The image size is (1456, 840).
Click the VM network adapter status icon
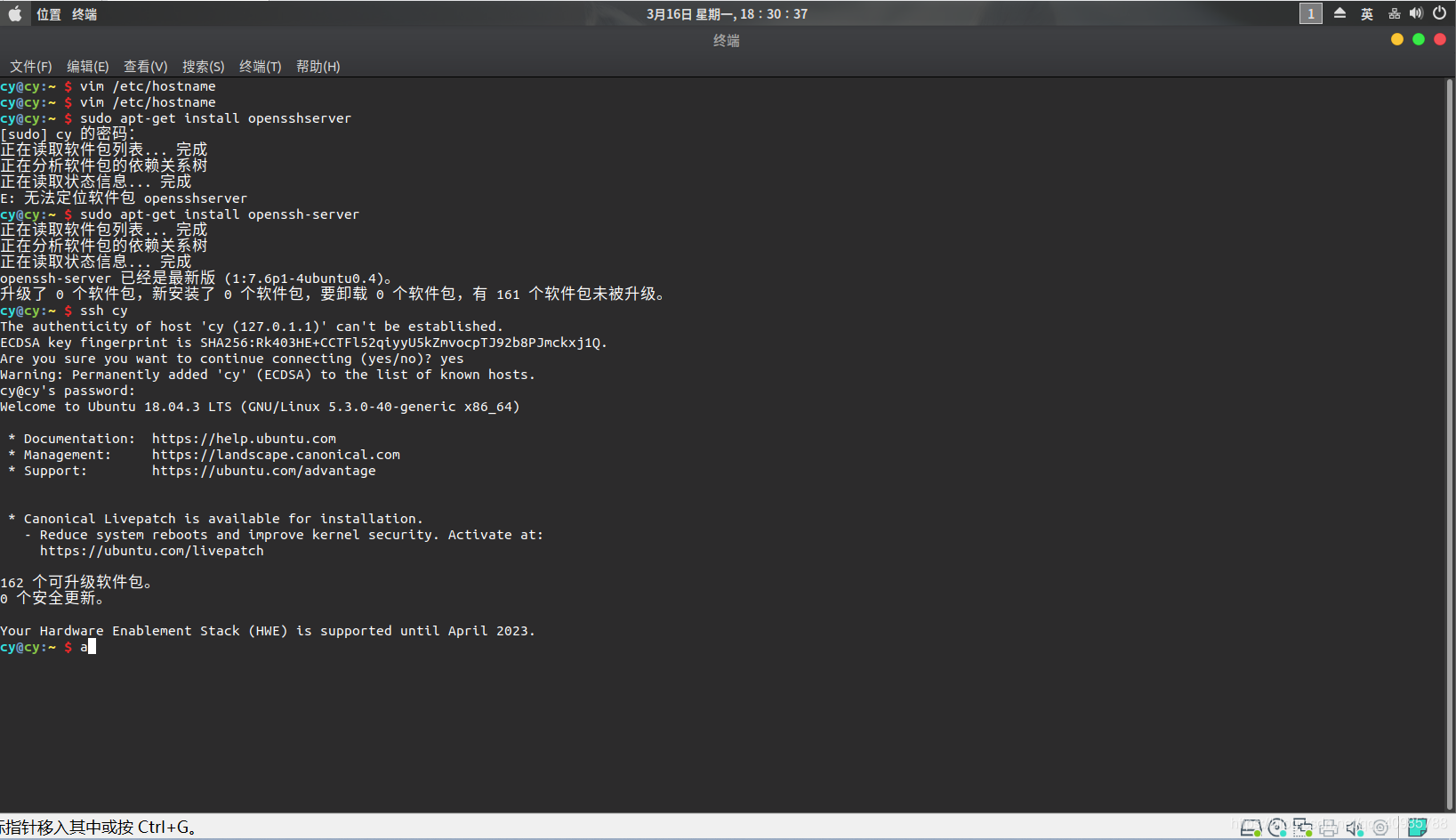pyautogui.click(x=1303, y=828)
